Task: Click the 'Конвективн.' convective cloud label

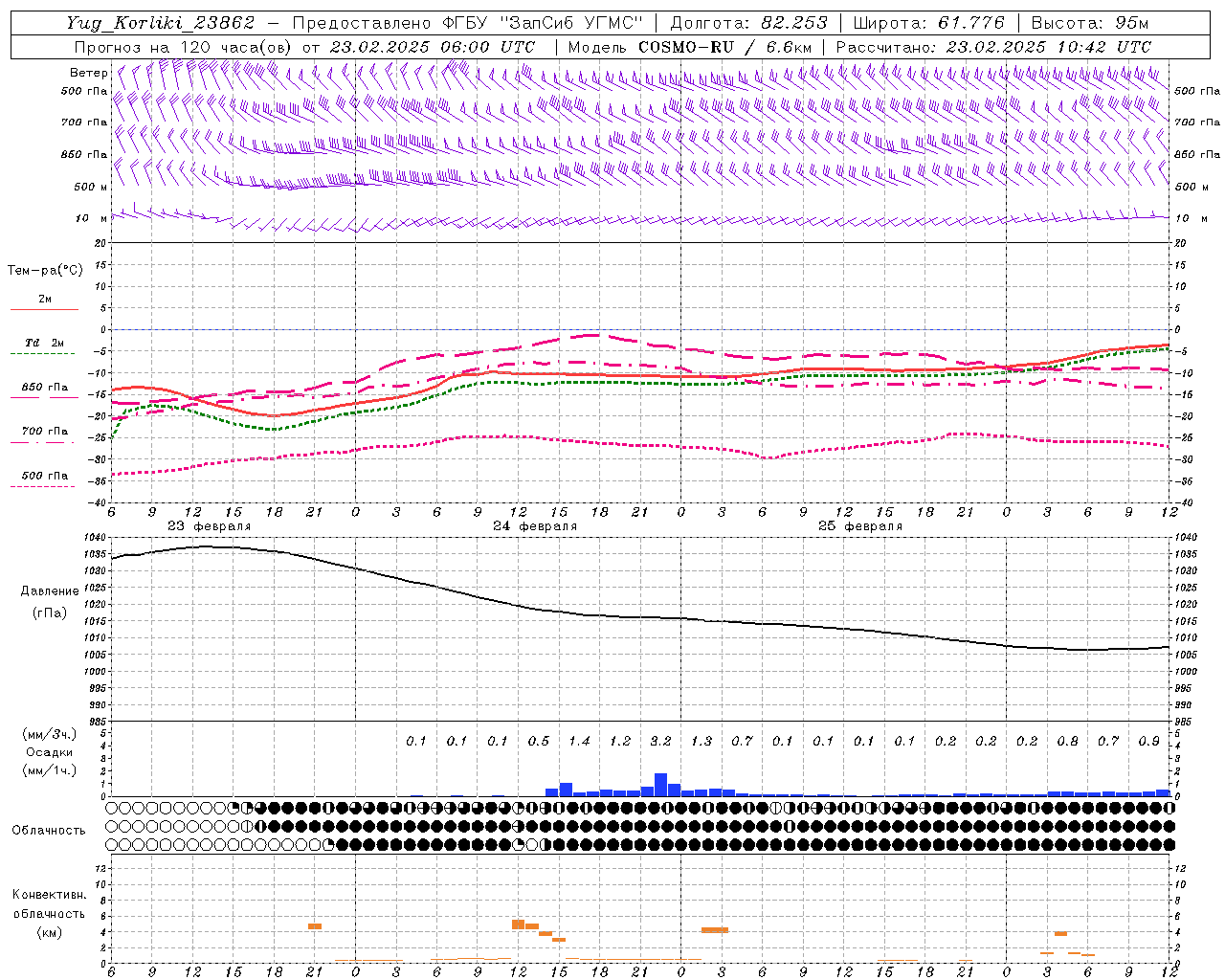Action: [x=49, y=895]
